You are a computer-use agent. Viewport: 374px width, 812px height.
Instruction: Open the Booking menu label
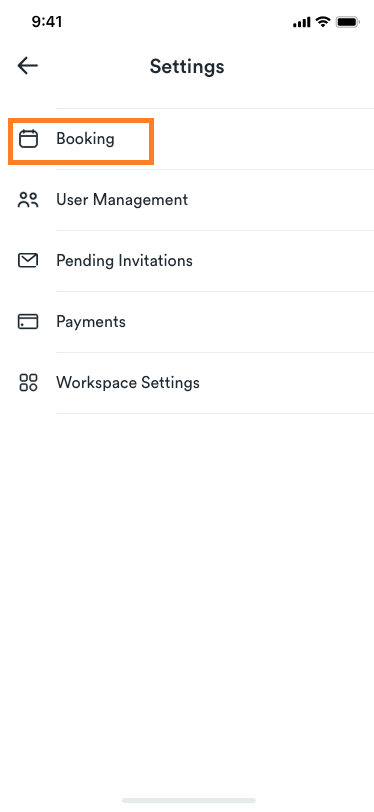(x=85, y=139)
